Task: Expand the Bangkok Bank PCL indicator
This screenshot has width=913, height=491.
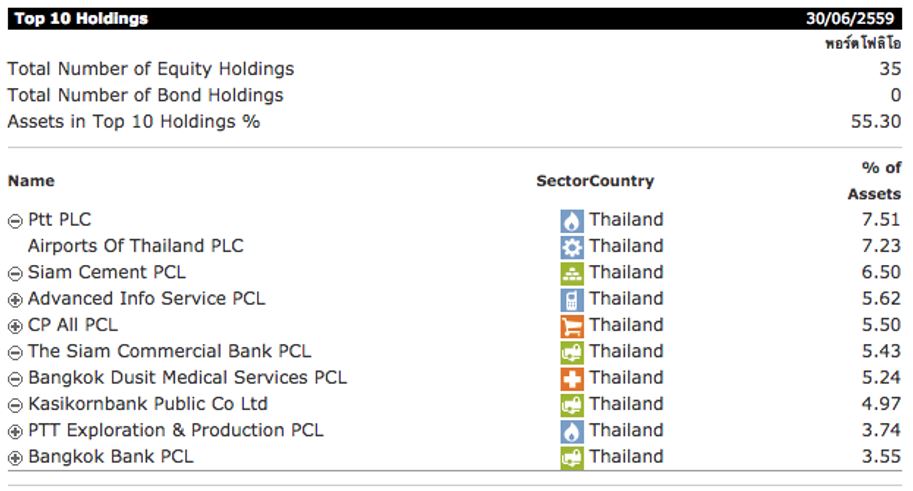Action: [15, 458]
